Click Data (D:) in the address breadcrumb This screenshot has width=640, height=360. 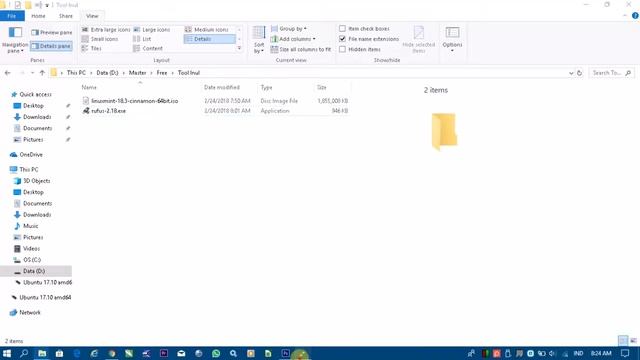(x=107, y=73)
